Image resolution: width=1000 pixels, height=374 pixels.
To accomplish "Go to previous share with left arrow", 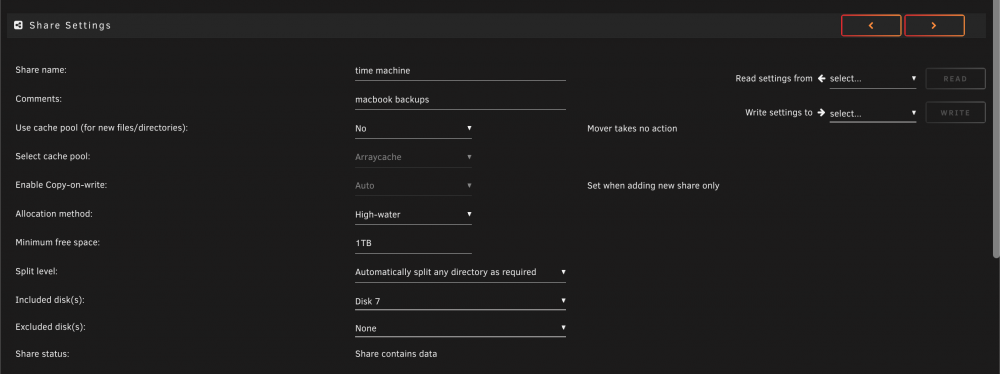I will [871, 26].
